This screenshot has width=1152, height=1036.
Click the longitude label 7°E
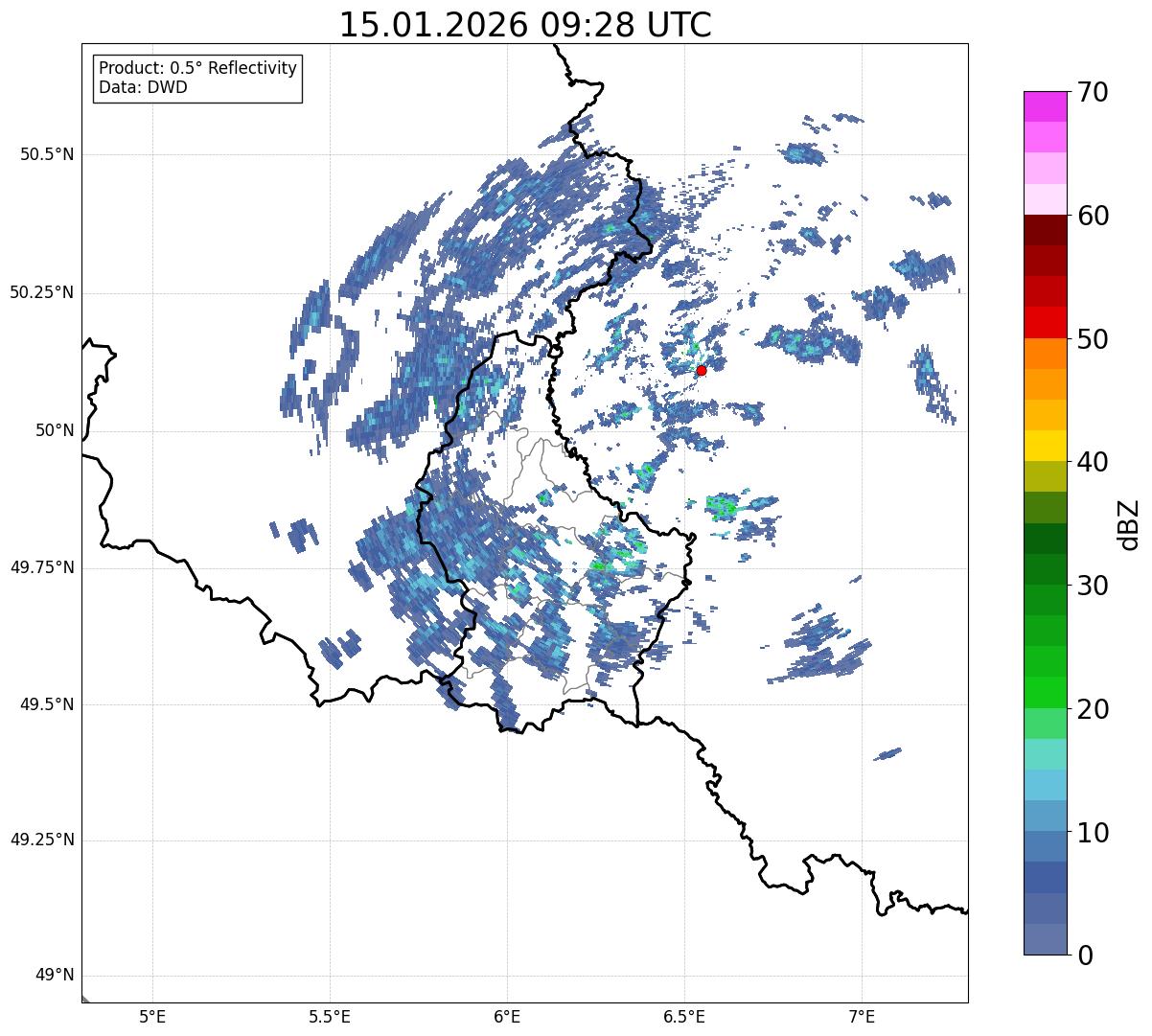point(862,1016)
